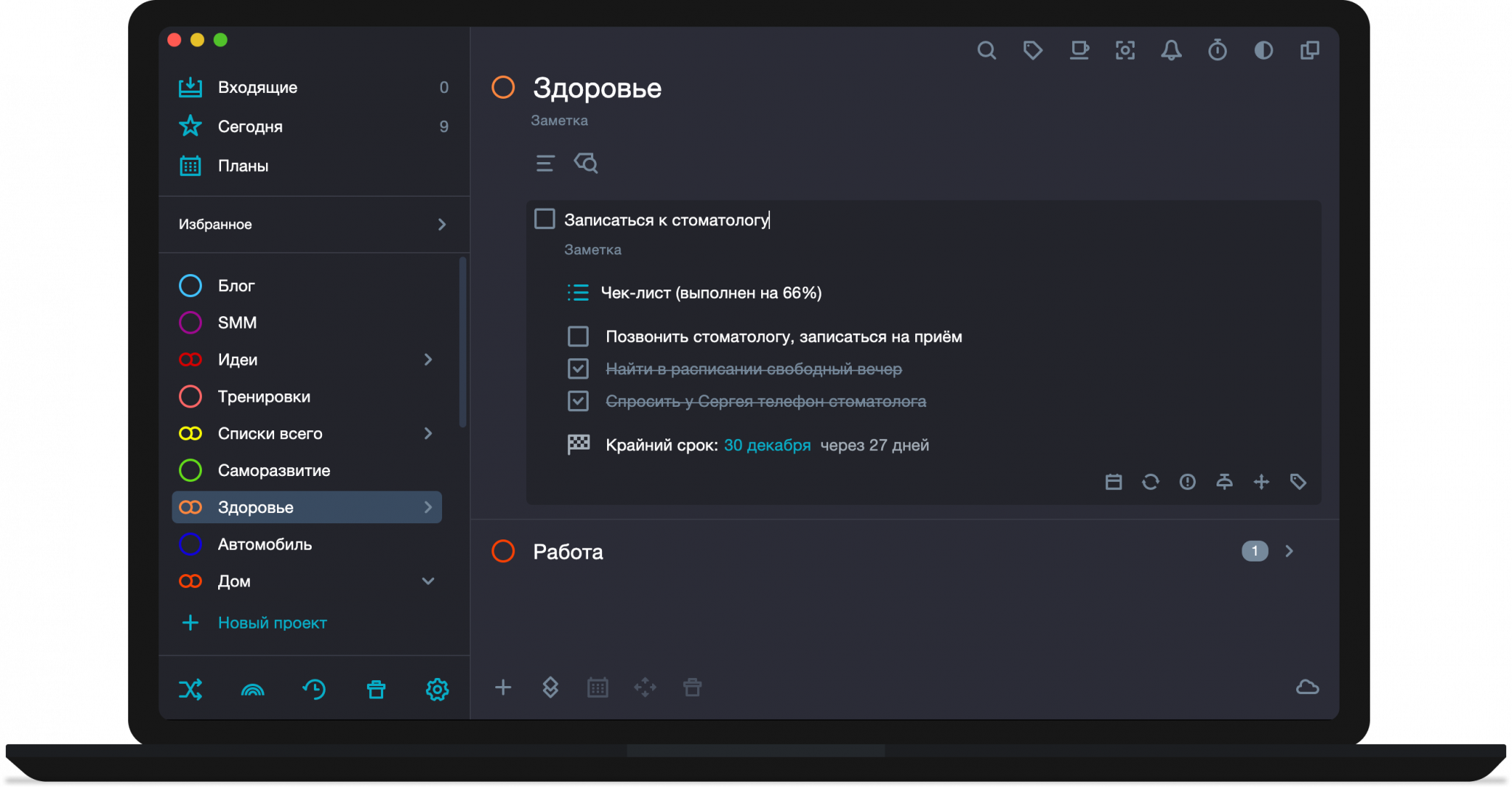Image resolution: width=1512 pixels, height=787 pixels.
Task: Uncheck Найти в расписании свободный вечер item
Action: pyautogui.click(x=578, y=368)
